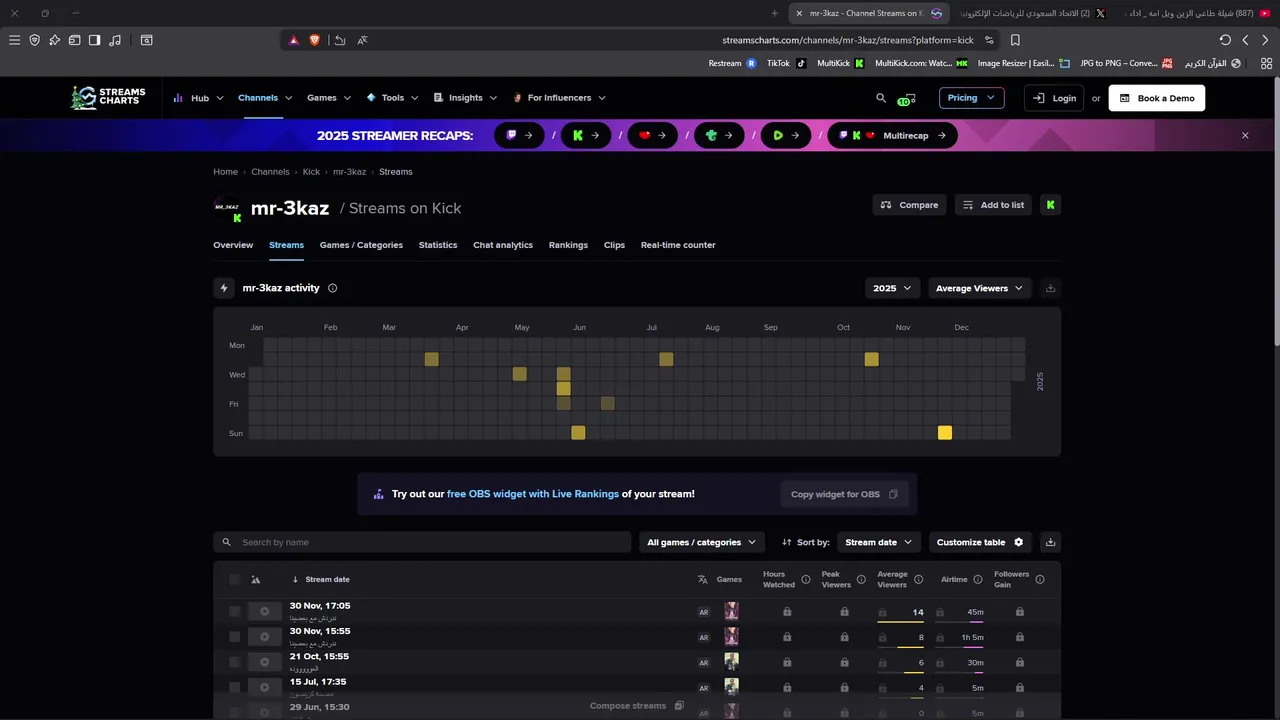
Task: Open the Streams Charts logo homepage
Action: (108, 97)
